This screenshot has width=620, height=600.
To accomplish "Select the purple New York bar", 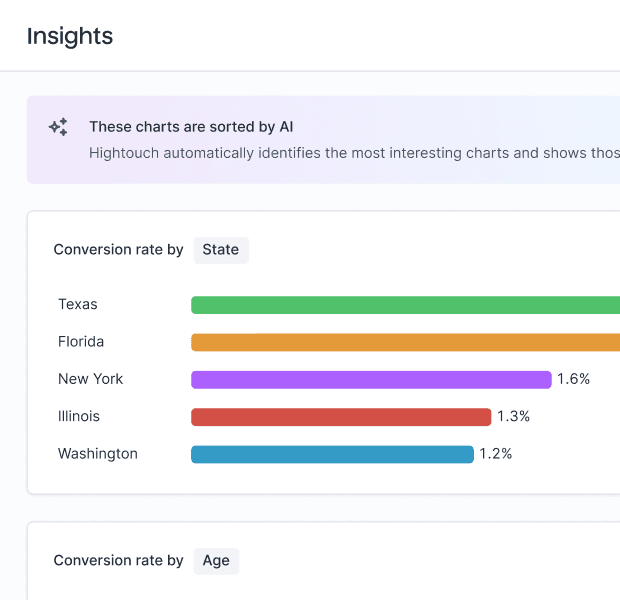I will coord(371,380).
